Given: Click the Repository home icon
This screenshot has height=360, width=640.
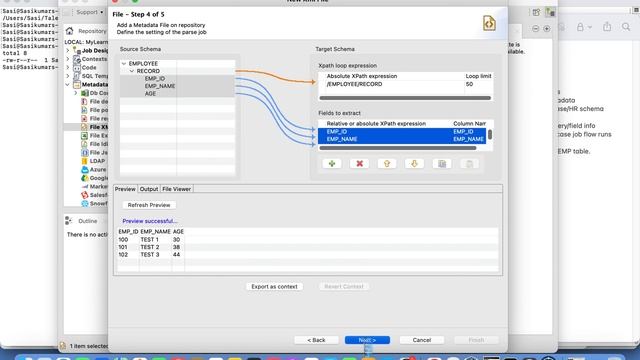Looking at the screenshot, I should 69,31.
